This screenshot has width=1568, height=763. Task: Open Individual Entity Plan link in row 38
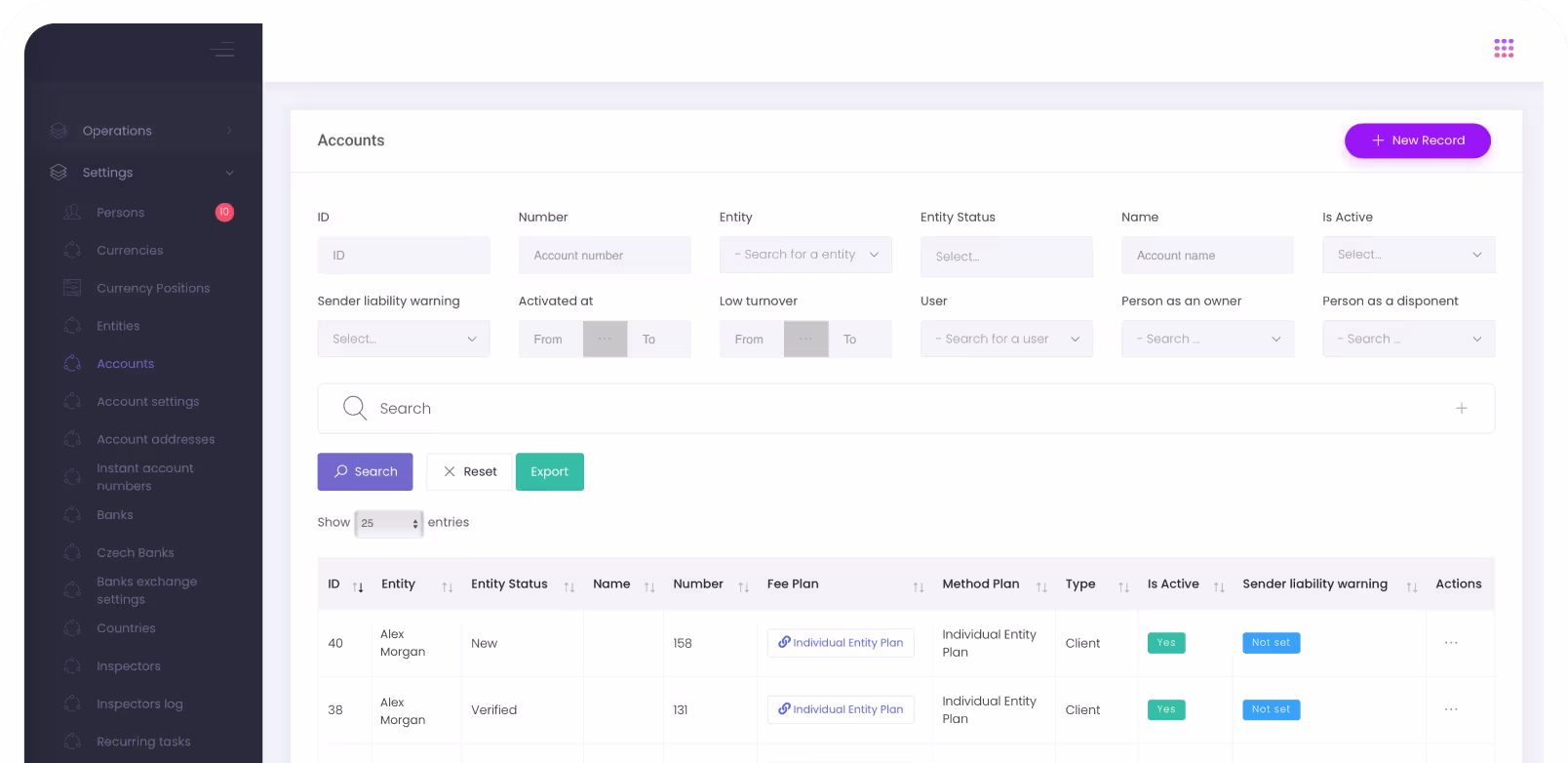point(841,709)
